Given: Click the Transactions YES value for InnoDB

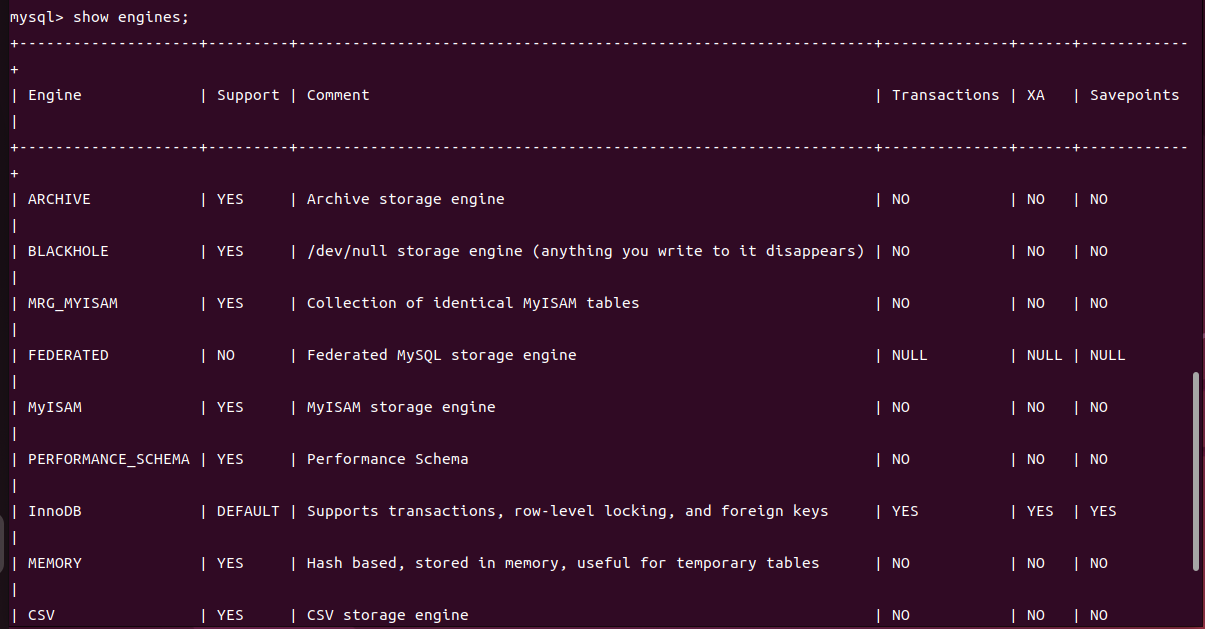Looking at the screenshot, I should [905, 511].
